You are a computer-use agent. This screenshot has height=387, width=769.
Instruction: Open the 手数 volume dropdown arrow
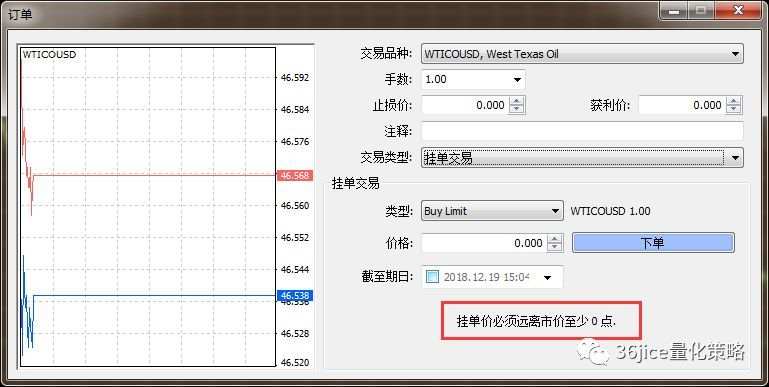point(517,80)
